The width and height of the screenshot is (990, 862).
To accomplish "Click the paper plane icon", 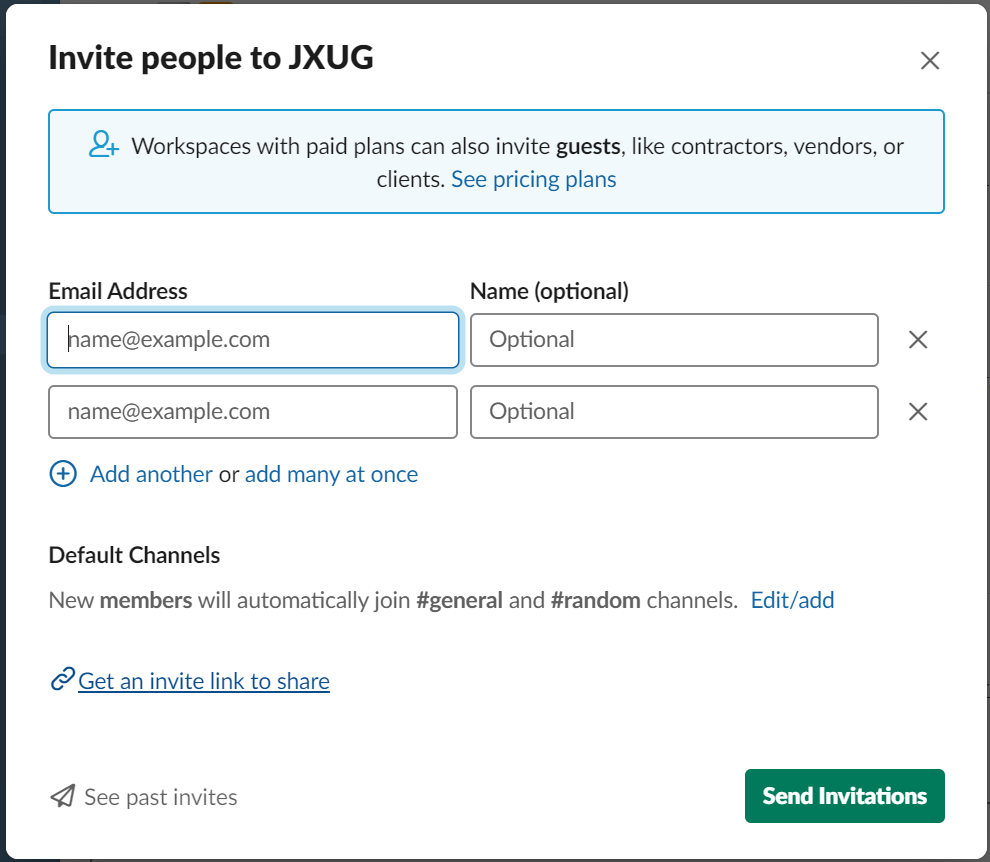I will click(63, 796).
